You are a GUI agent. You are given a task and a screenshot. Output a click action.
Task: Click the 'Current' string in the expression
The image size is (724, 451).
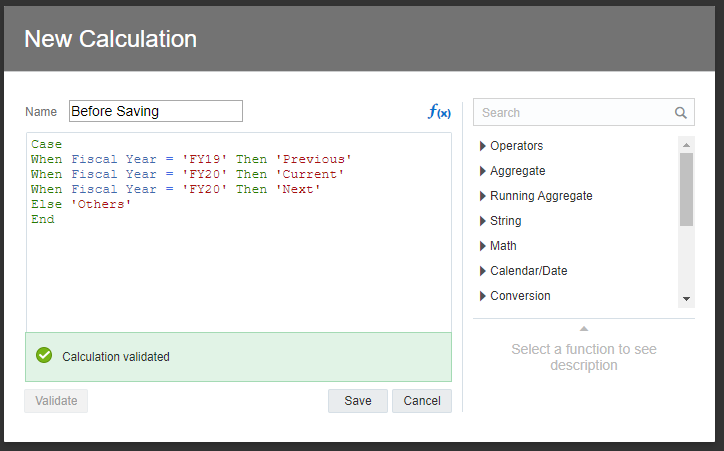point(310,174)
